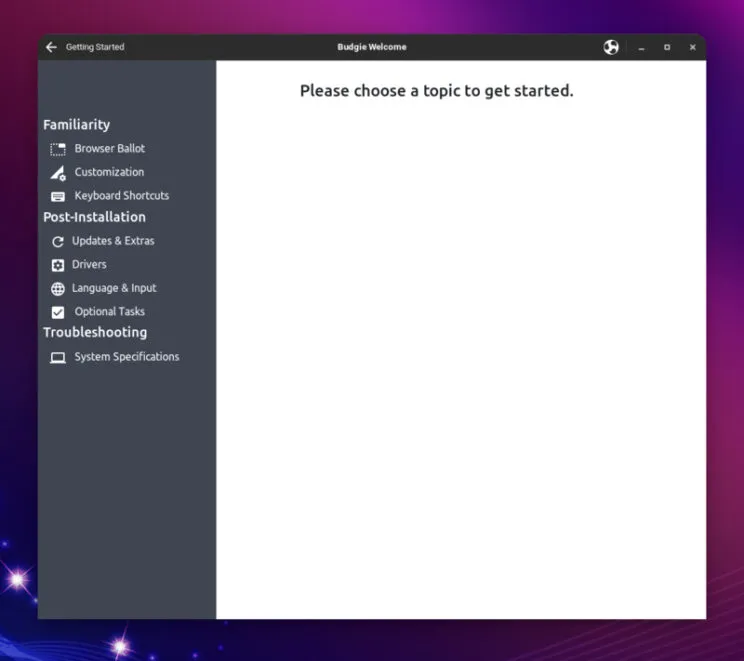
Task: Go back using the title bar arrow
Action: coord(51,47)
